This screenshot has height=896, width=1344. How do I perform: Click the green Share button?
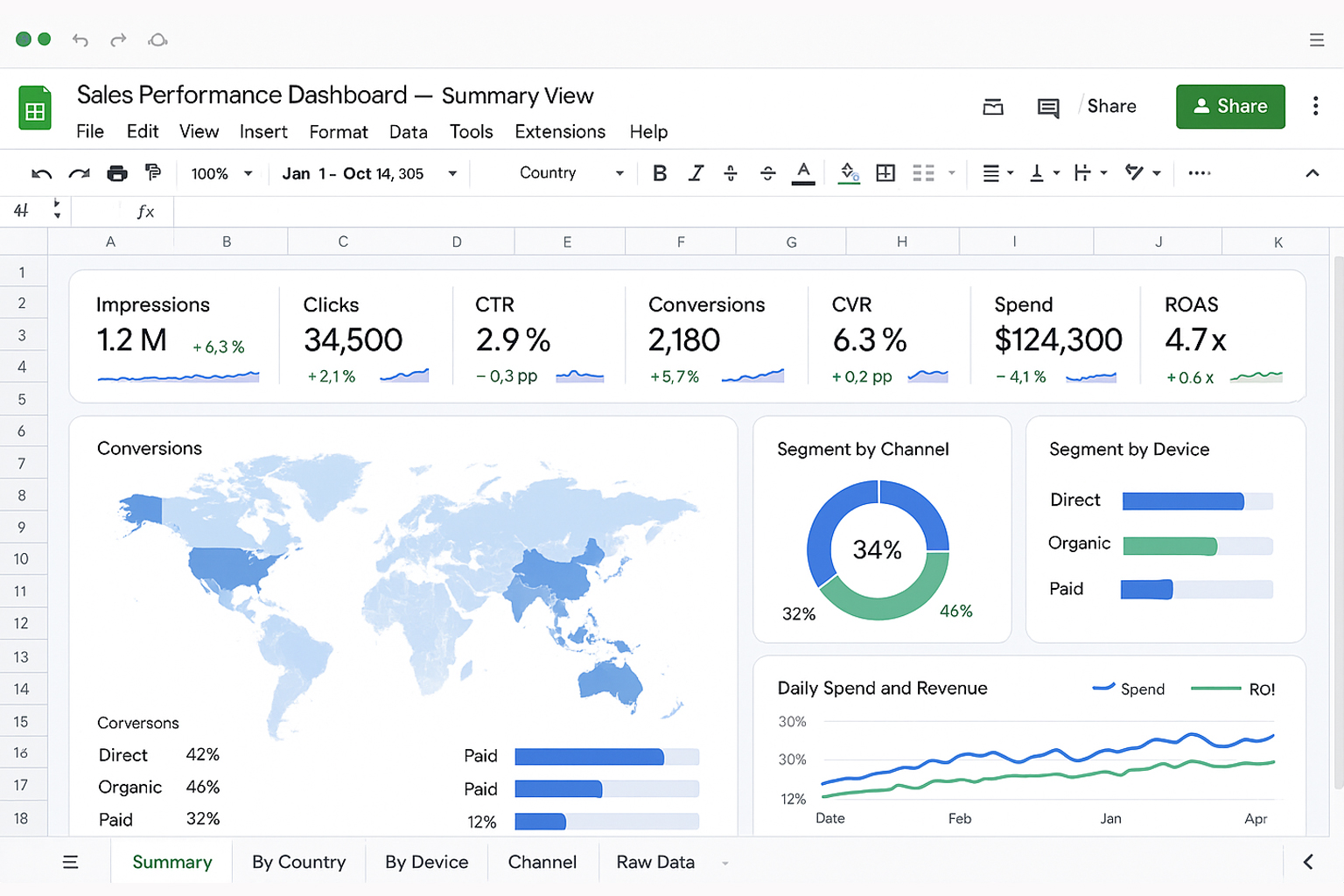coord(1230,106)
